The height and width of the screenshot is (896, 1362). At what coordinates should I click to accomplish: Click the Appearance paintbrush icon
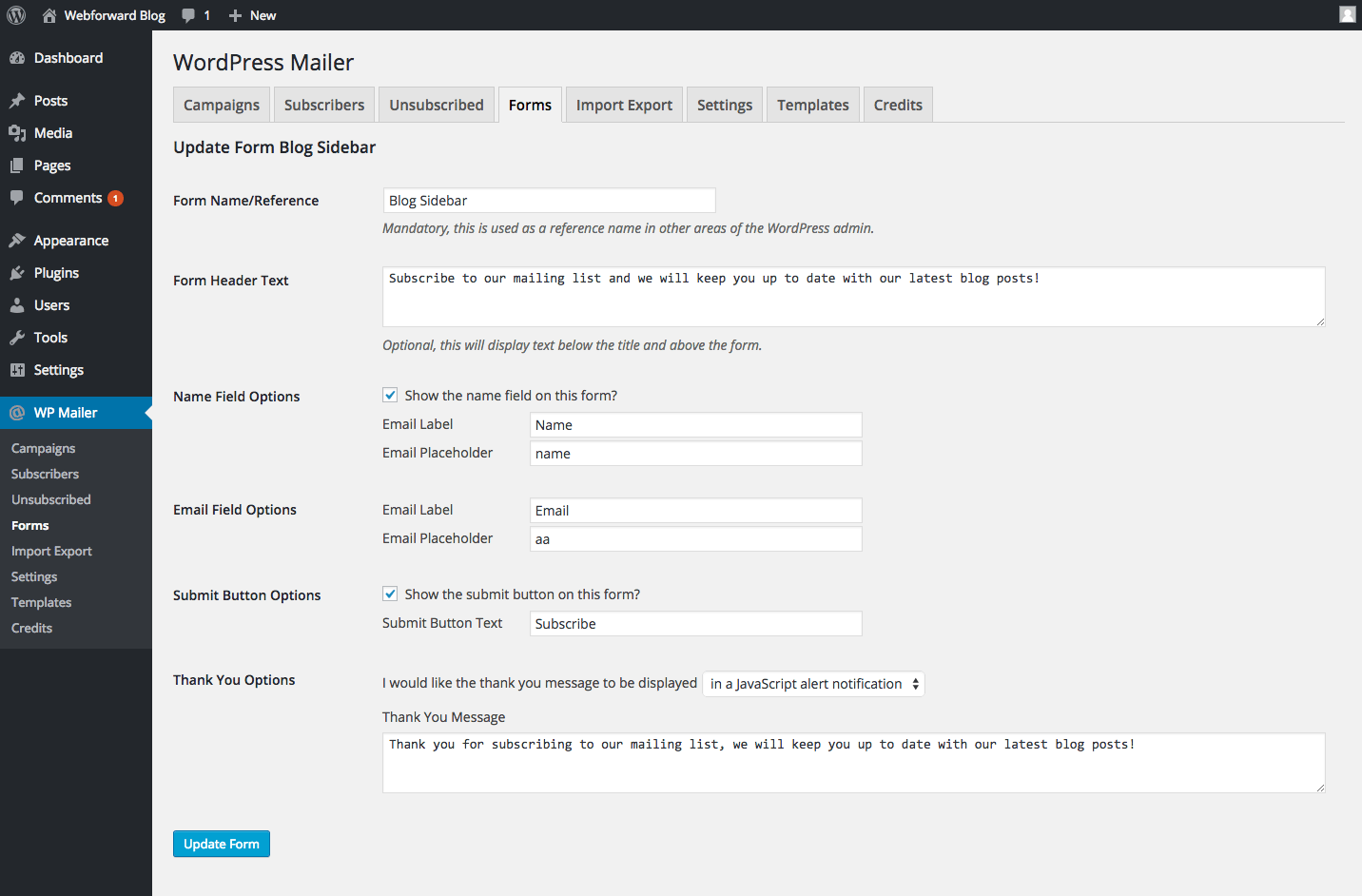(x=17, y=241)
